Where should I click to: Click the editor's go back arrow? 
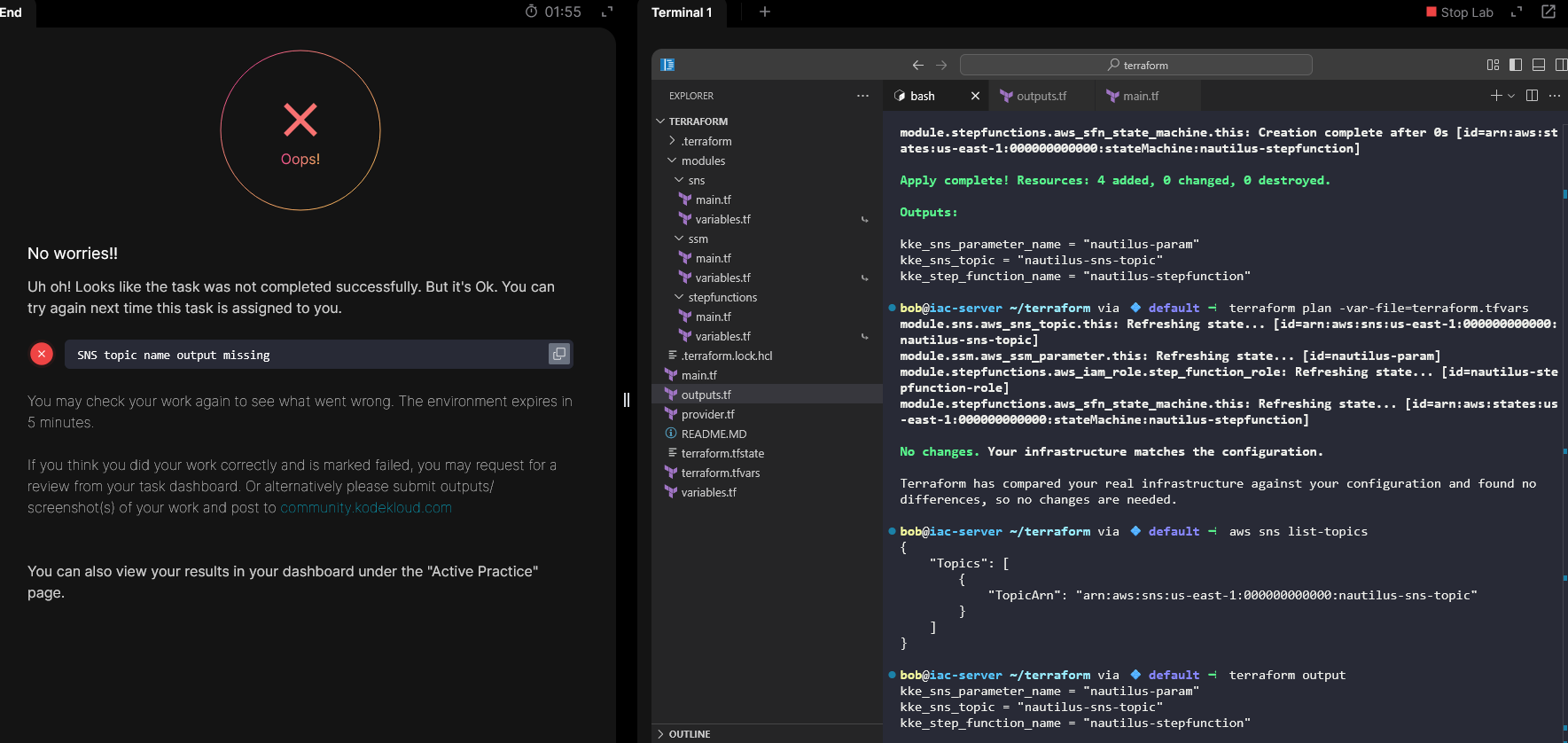point(917,65)
